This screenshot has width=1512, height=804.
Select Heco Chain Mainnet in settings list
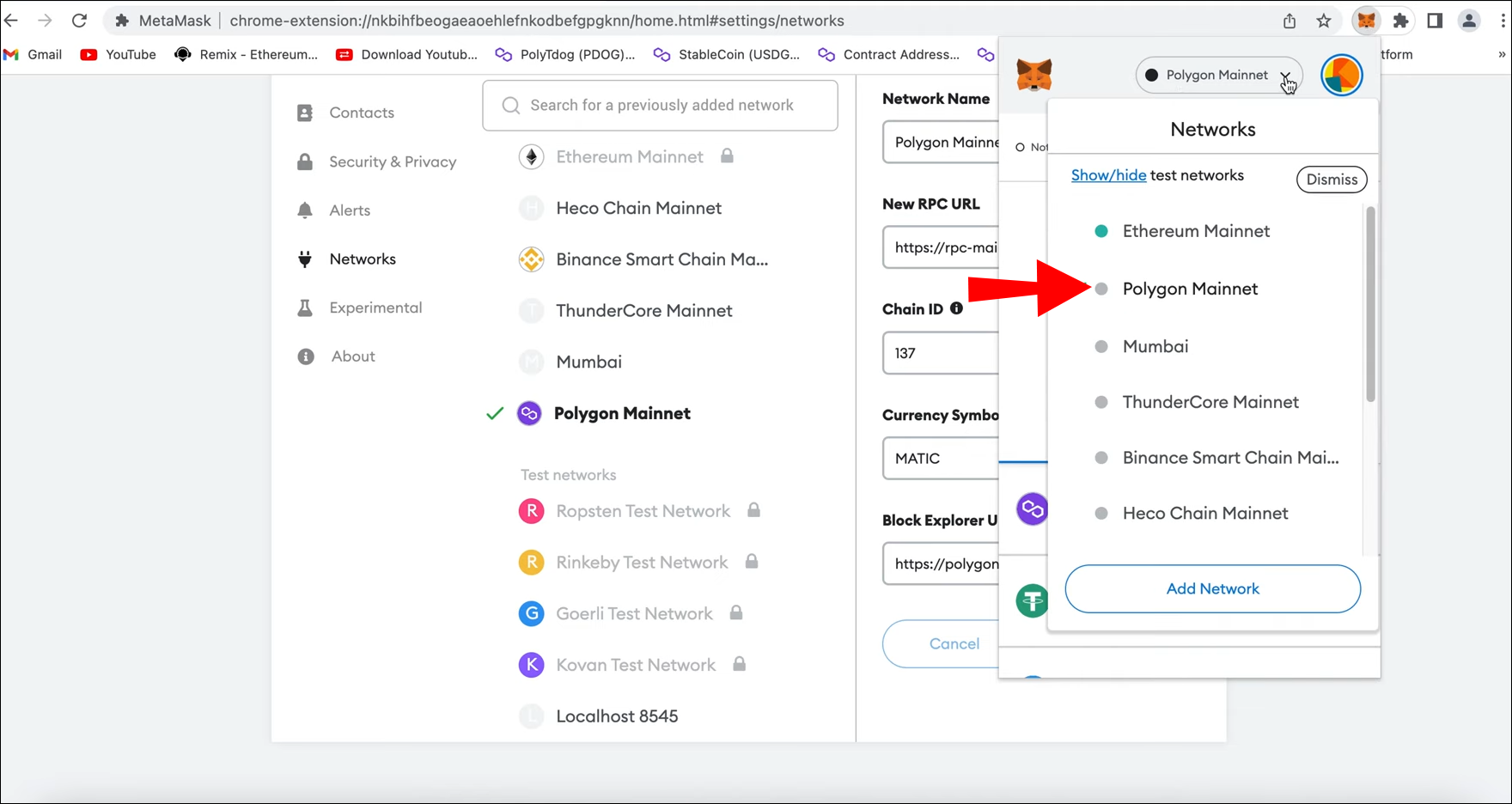coord(620,208)
